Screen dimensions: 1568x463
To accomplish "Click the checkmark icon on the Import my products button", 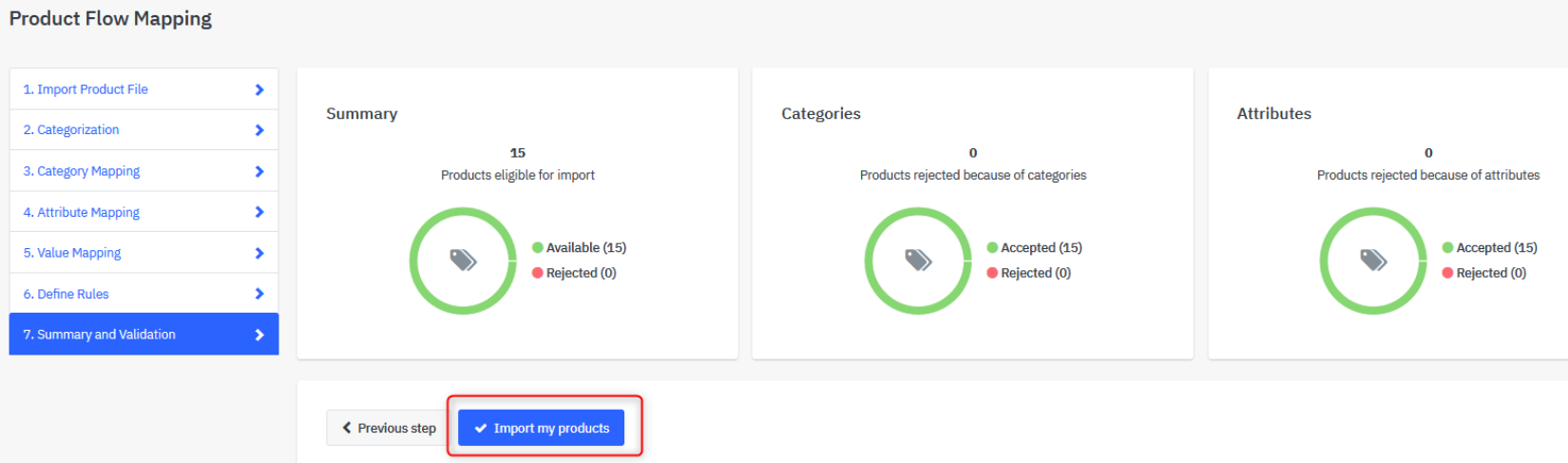I will 481,428.
